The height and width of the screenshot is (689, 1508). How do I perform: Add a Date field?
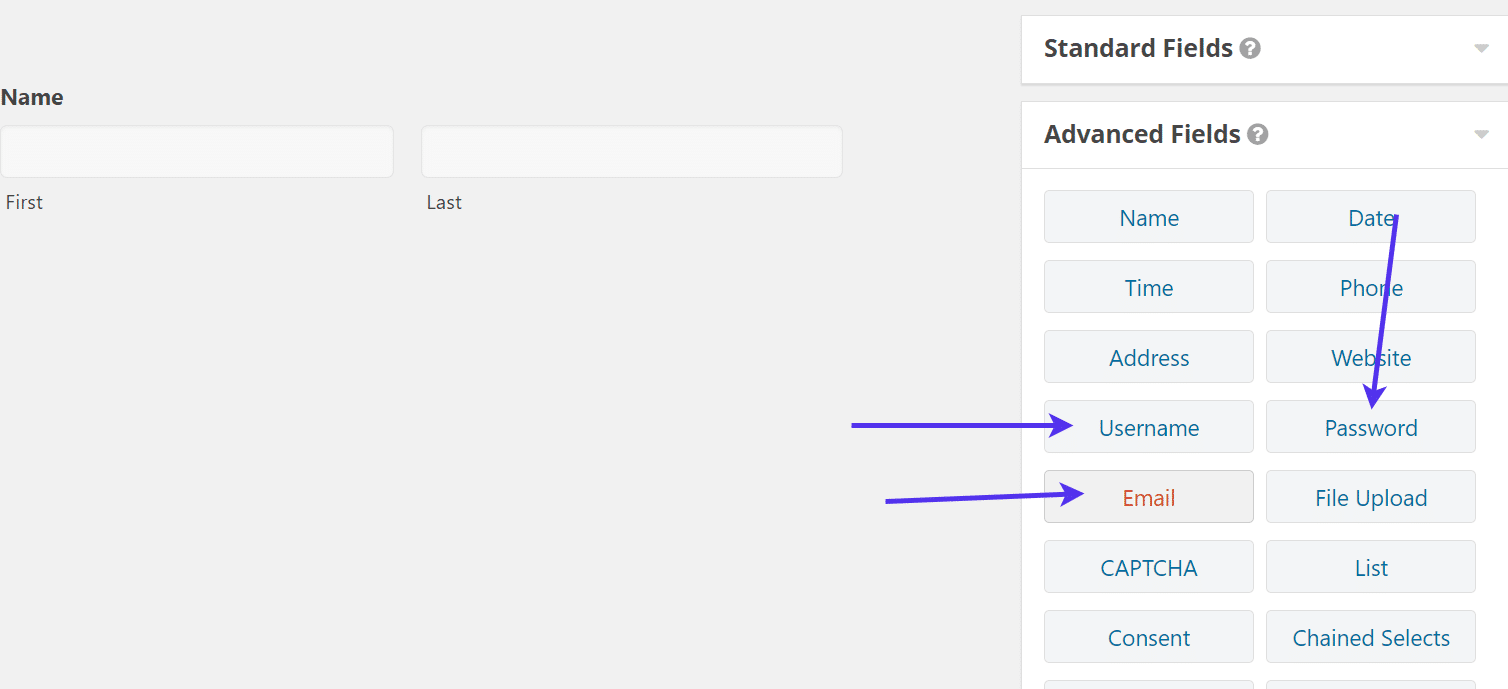click(x=1370, y=217)
